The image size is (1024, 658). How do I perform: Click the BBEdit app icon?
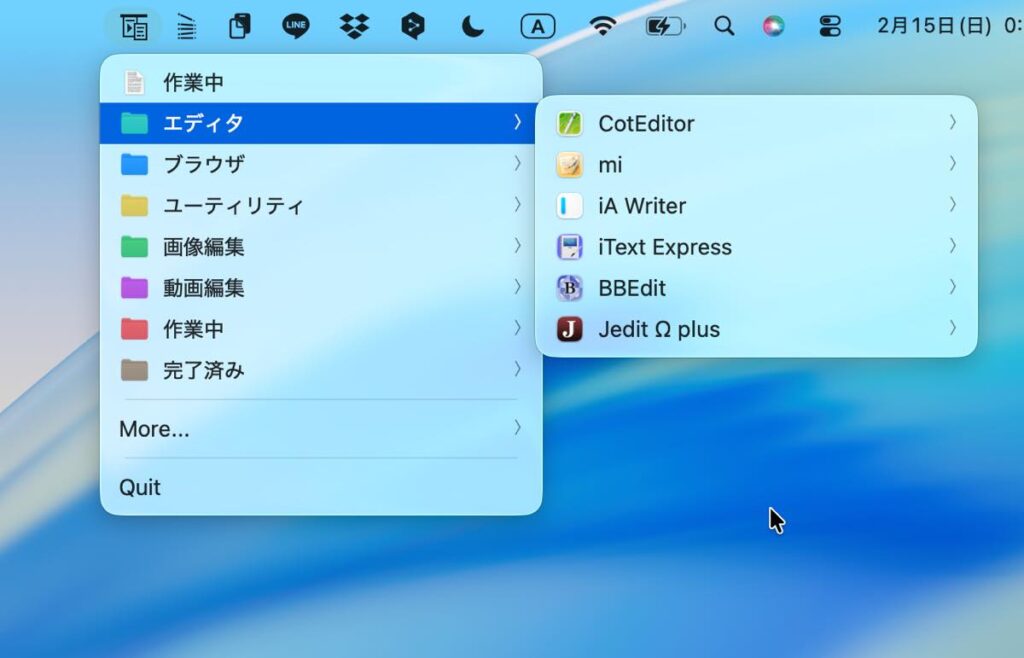click(x=569, y=288)
